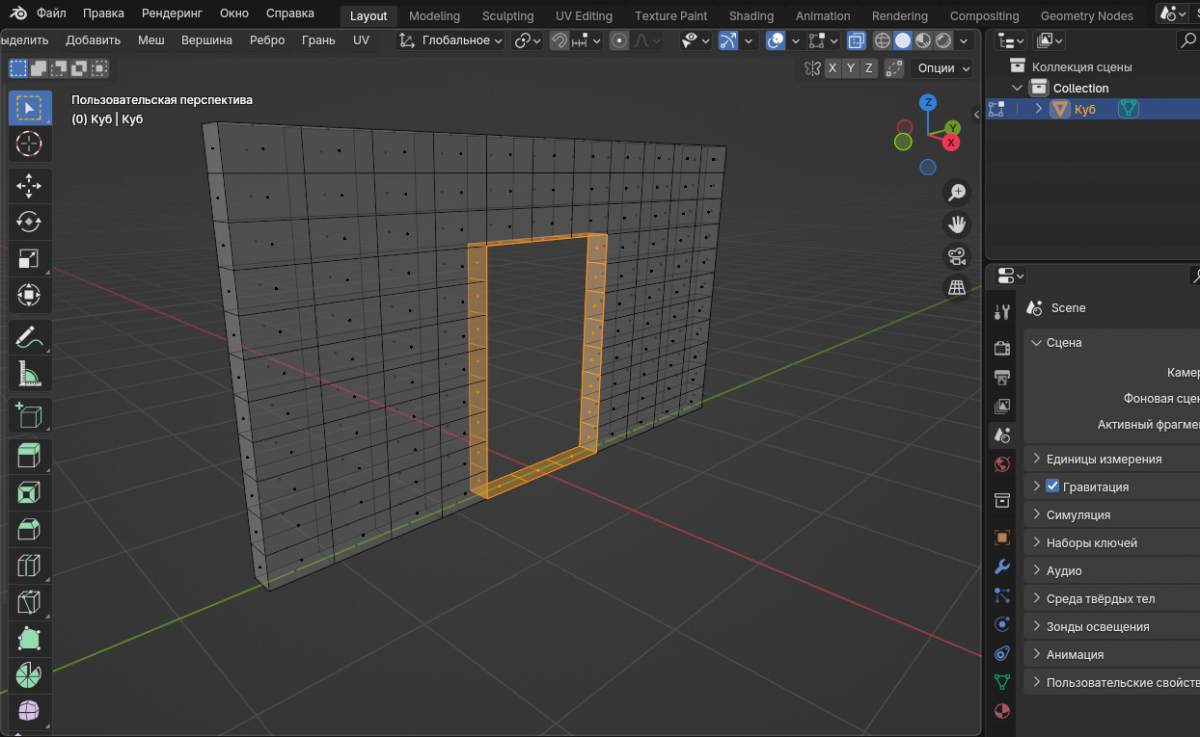Open the Material properties tab
Viewport: 1200px width, 737px height.
coord(1002,711)
